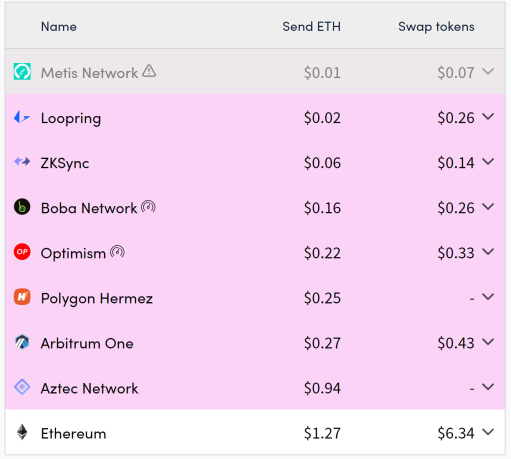Click the speed gauge icon beside Boba Network
This screenshot has height=459, width=511.
[x=148, y=207]
